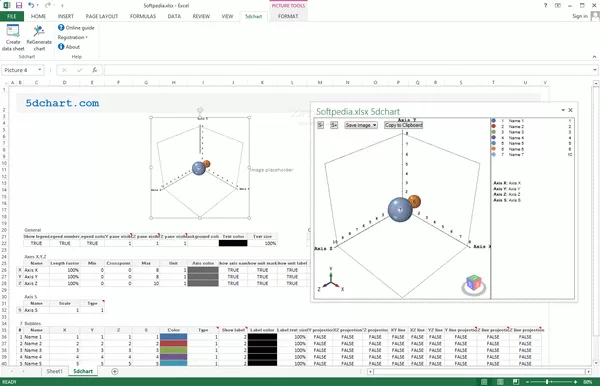Switch to the HOME ribbon tab
This screenshot has height=386, width=600.
point(38,16)
